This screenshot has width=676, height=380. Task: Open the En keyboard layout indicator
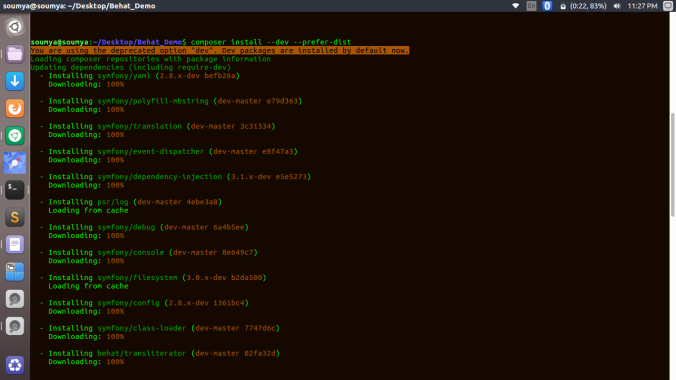point(531,6)
